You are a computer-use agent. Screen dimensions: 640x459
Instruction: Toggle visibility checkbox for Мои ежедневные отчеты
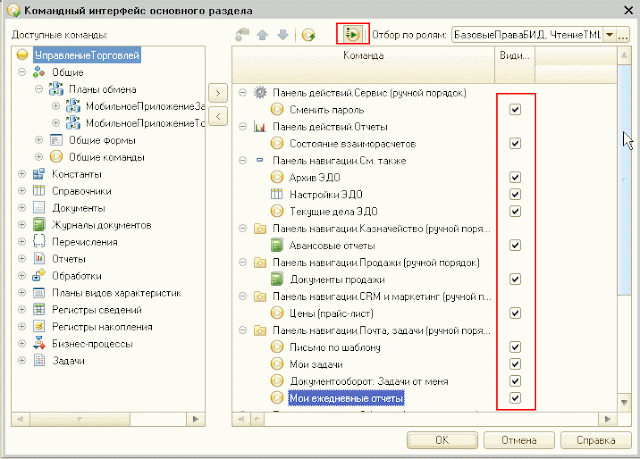pos(515,398)
